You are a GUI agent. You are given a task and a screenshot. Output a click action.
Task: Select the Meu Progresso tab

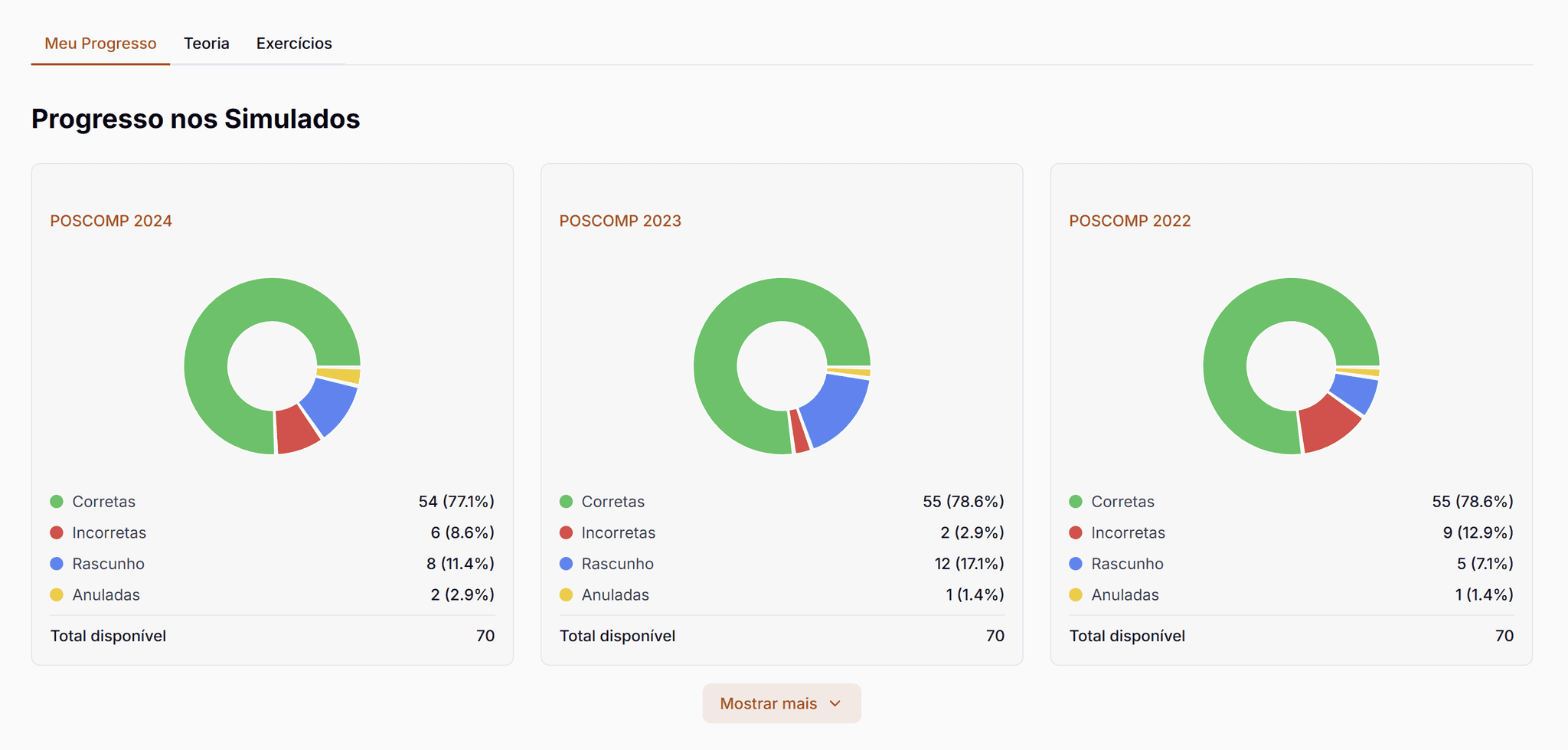click(x=100, y=44)
